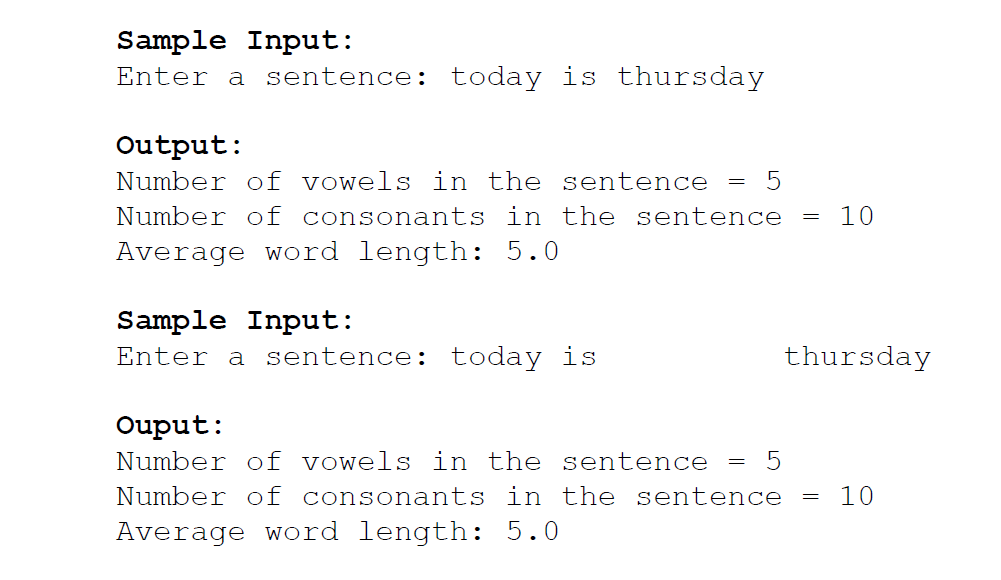Click first 'Average word length: 5.0' line
The width and height of the screenshot is (1001, 580).
click(x=338, y=252)
